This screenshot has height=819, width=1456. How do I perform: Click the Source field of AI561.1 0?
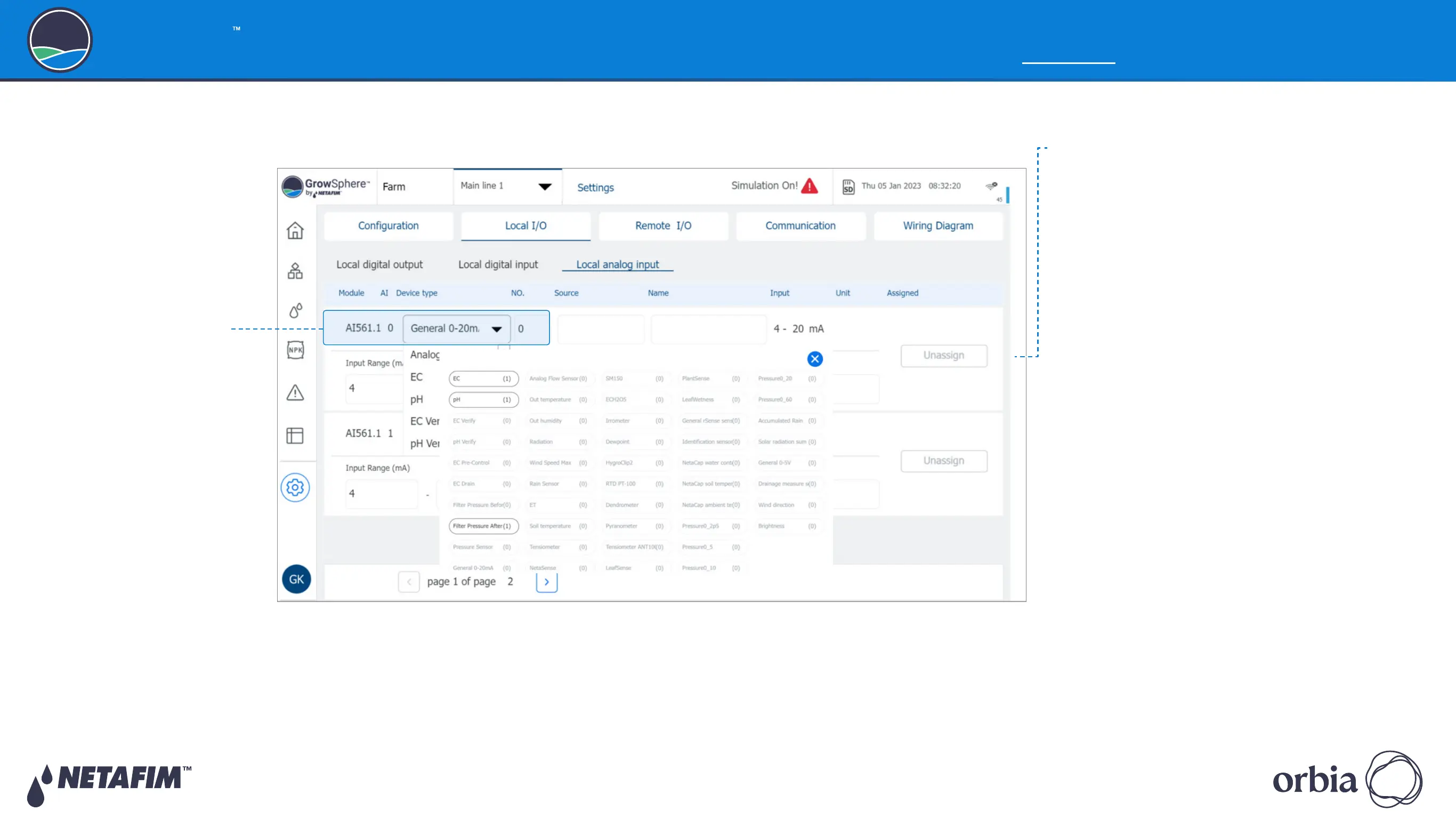(600, 329)
